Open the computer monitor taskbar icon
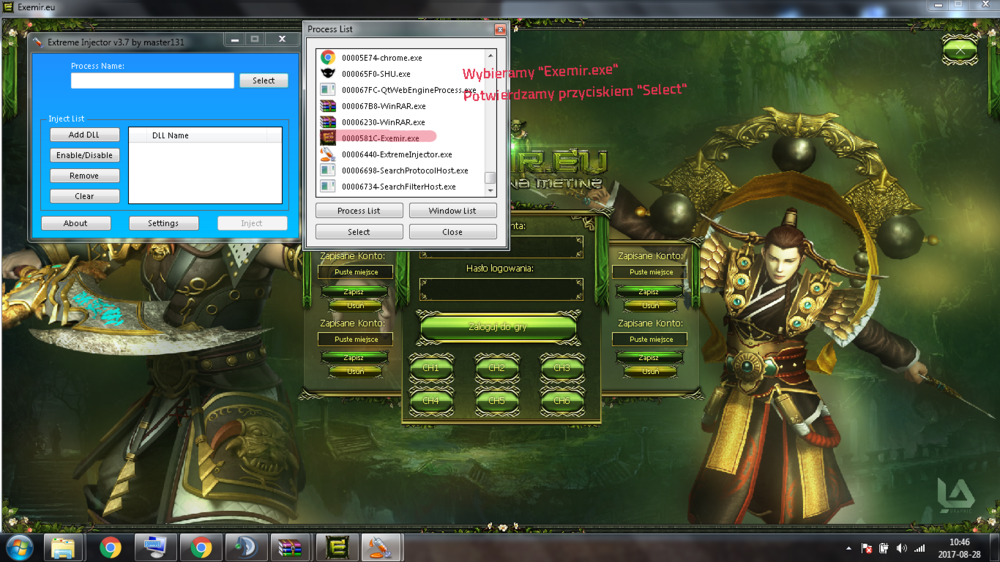1000x562 pixels. (155, 548)
